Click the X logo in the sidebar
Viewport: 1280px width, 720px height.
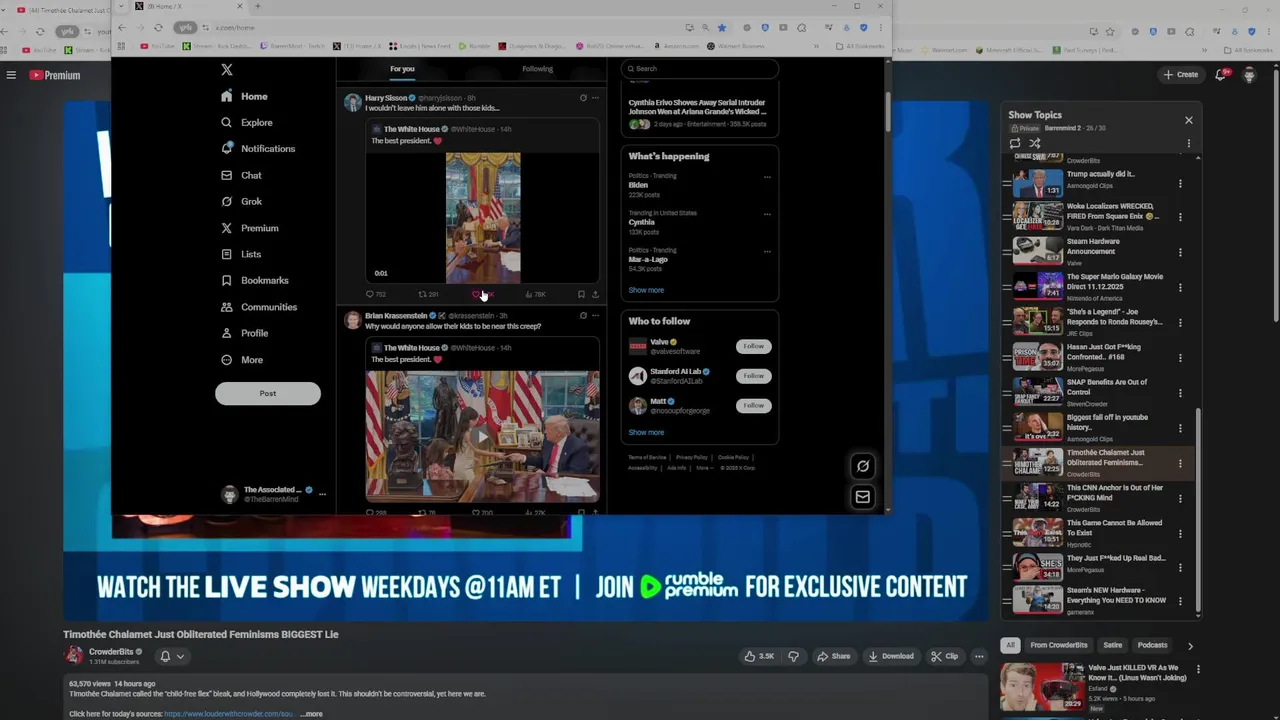click(227, 70)
